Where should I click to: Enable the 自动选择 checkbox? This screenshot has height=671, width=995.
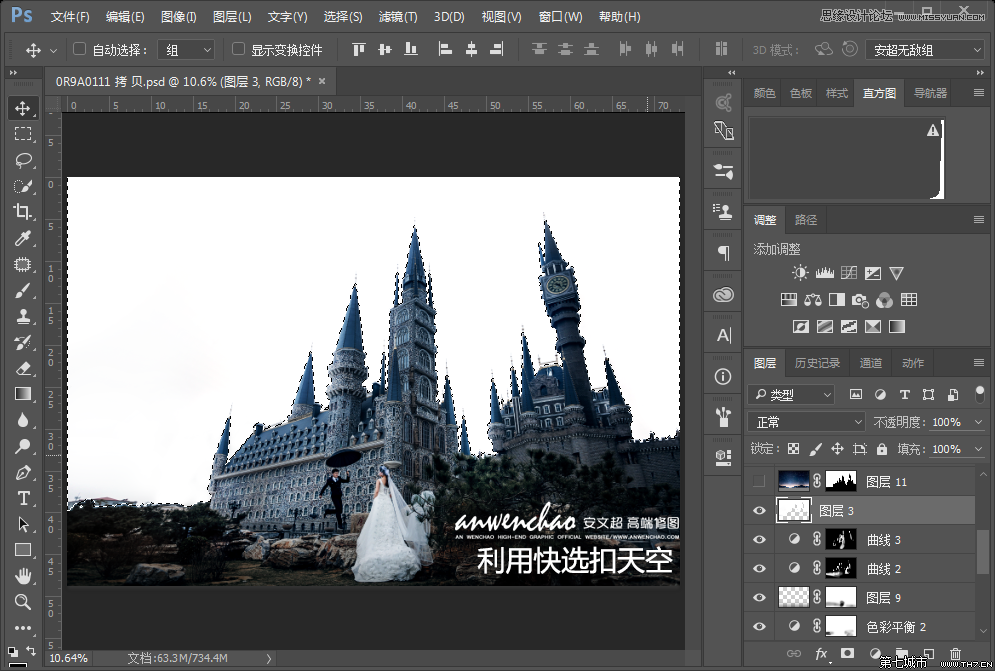click(79, 49)
